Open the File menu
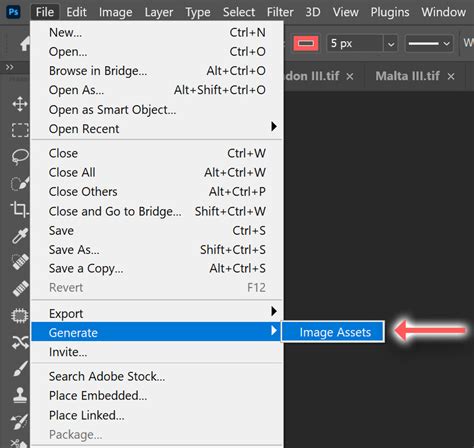 45,12
